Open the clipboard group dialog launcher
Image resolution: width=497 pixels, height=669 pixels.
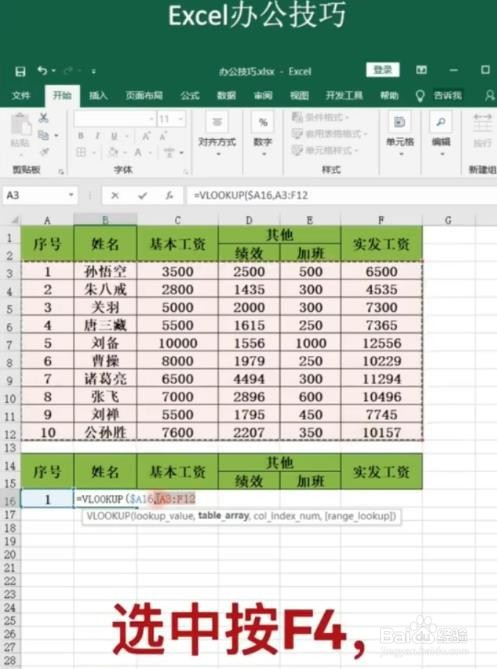61,172
